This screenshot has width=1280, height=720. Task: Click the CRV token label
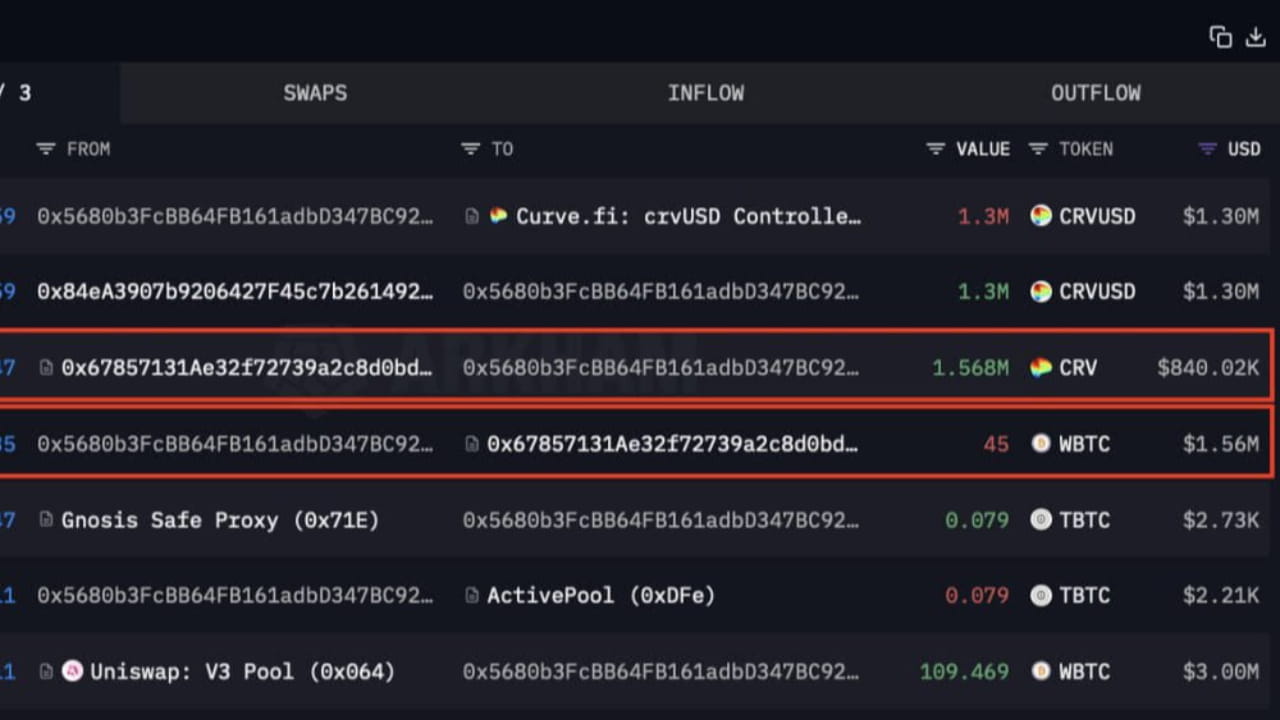coord(1078,368)
